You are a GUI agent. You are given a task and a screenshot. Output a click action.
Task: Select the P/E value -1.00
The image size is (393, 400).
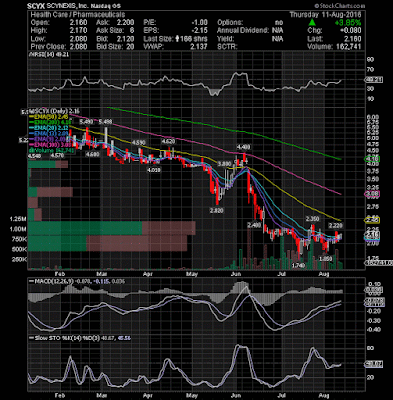coord(199,23)
